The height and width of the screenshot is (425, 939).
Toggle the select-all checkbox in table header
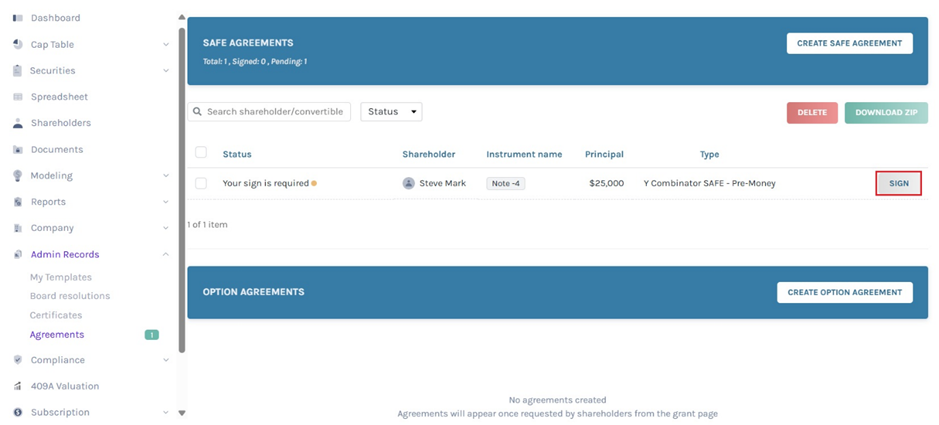pos(201,153)
